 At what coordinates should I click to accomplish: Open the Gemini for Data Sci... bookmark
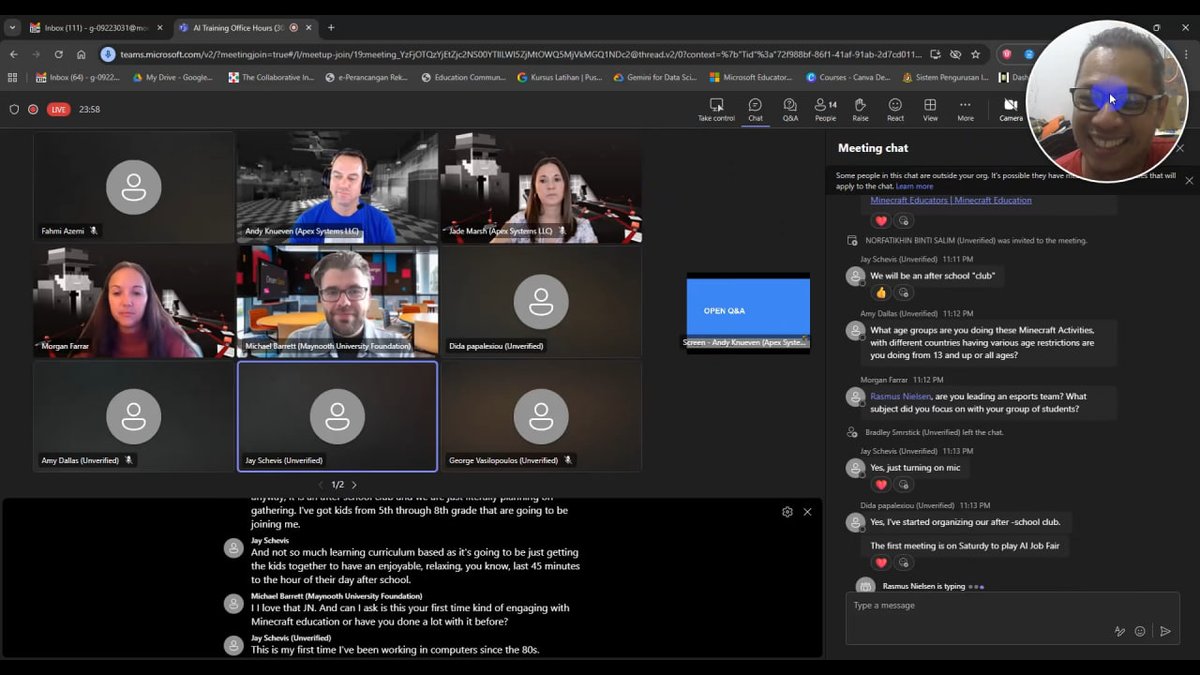tap(655, 77)
